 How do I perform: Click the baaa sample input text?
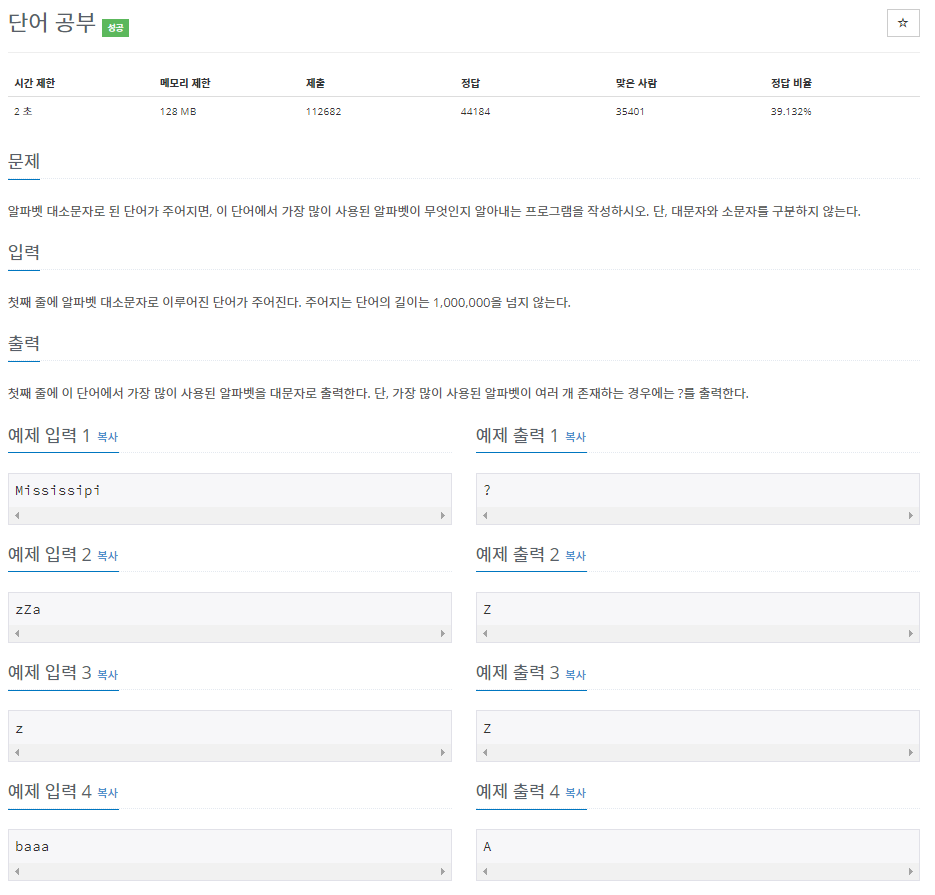tap(32, 847)
